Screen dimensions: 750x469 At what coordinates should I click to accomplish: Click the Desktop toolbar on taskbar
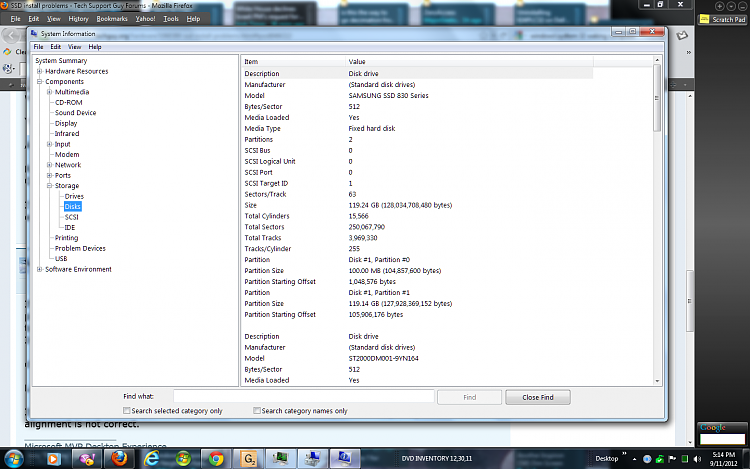click(x=607, y=458)
